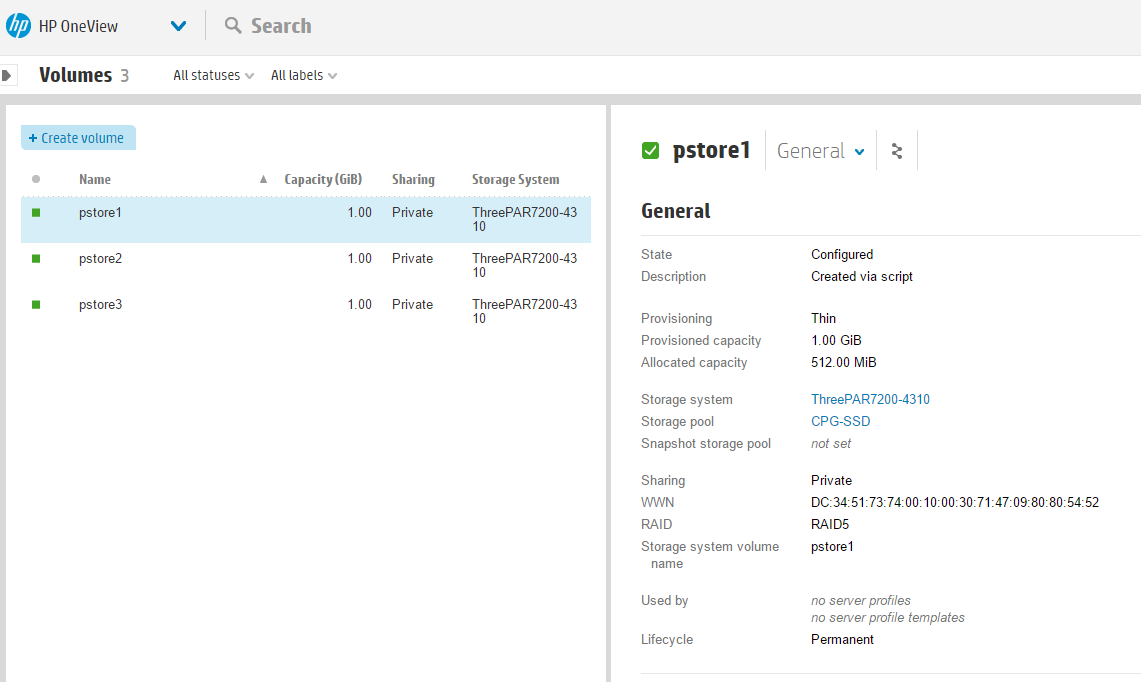The width and height of the screenshot is (1141, 682).
Task: Open the CPG-SSD storage pool link
Action: [x=840, y=421]
